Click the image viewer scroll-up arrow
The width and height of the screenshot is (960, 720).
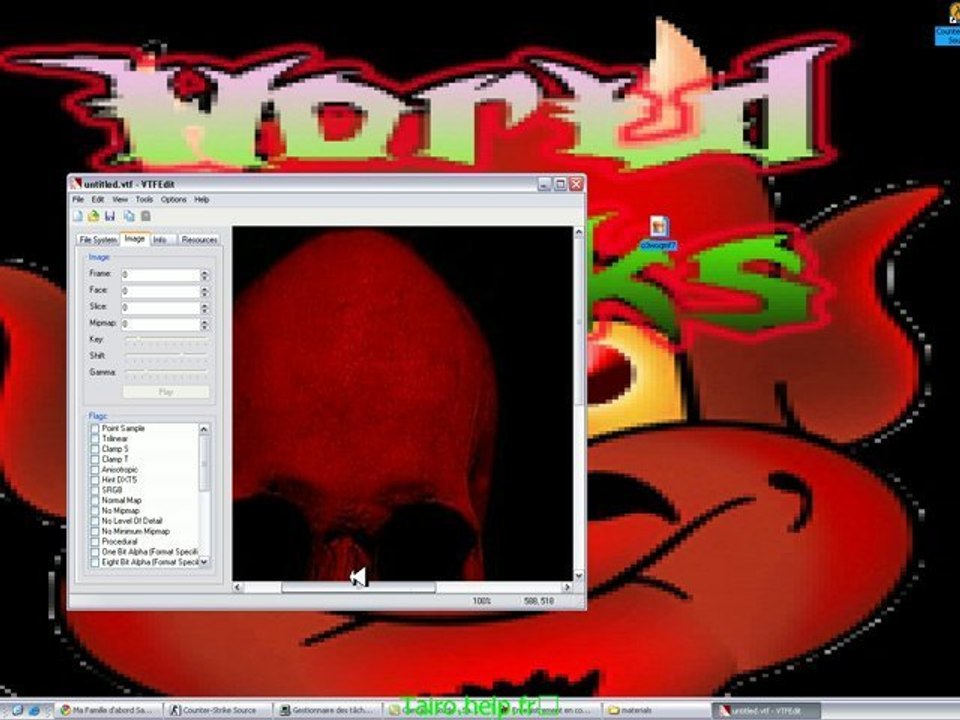(578, 233)
